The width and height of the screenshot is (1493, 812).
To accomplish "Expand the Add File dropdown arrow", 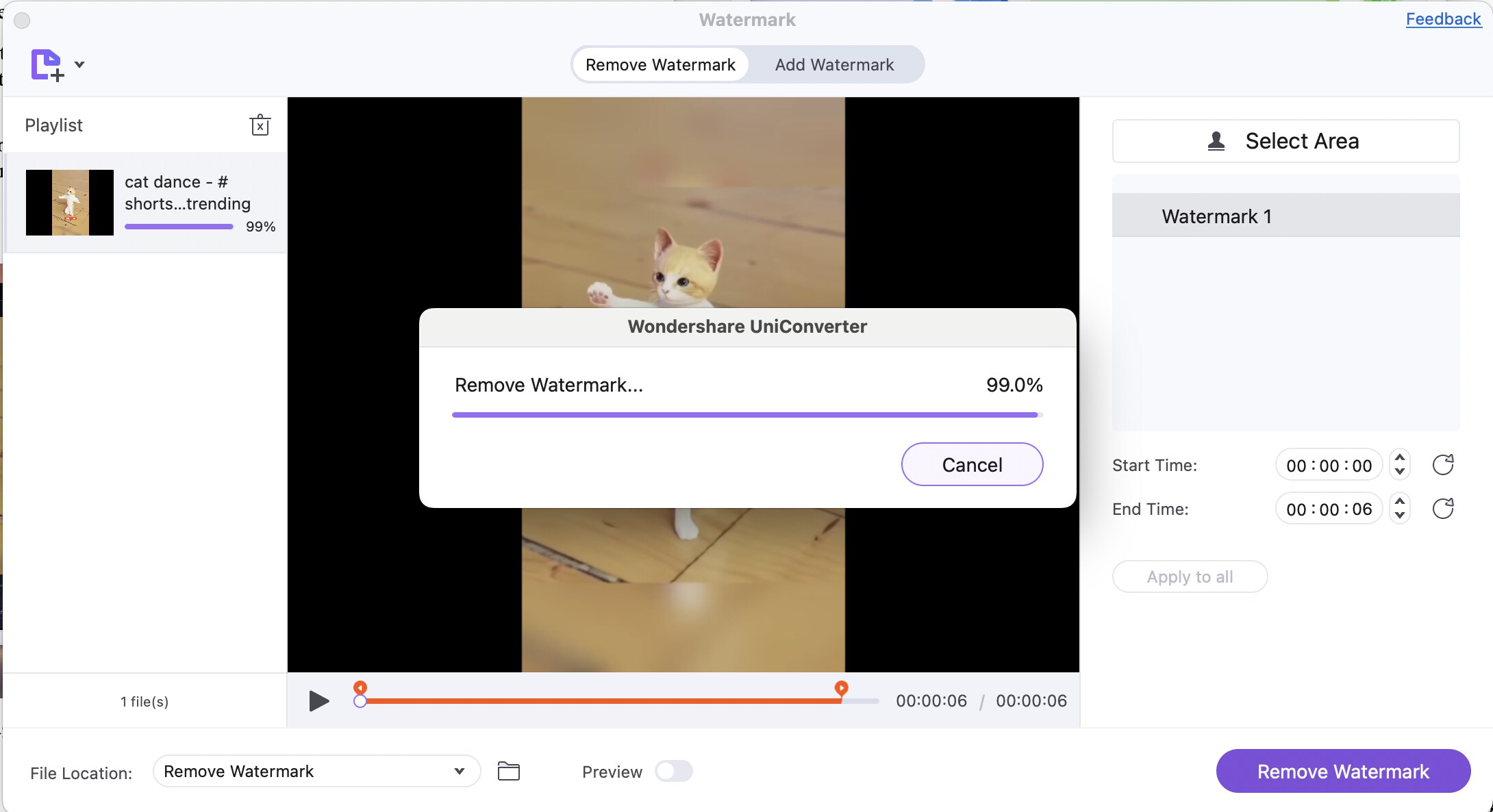I will pos(79,64).
